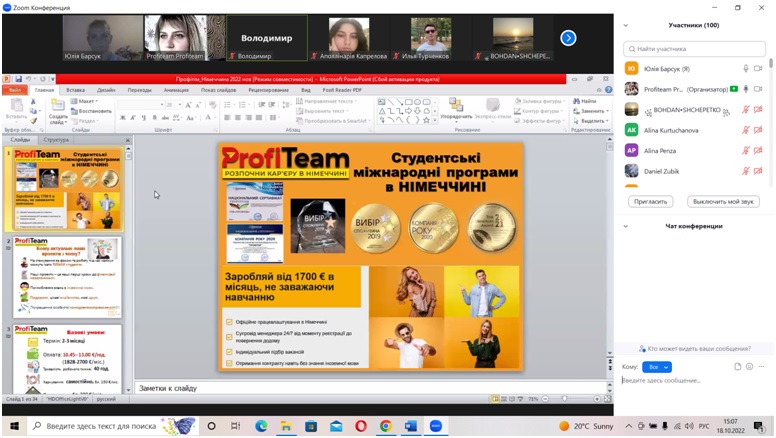This screenshot has width=776, height=438.
Task: Open Zoom from the Windows taskbar
Action: [436, 426]
